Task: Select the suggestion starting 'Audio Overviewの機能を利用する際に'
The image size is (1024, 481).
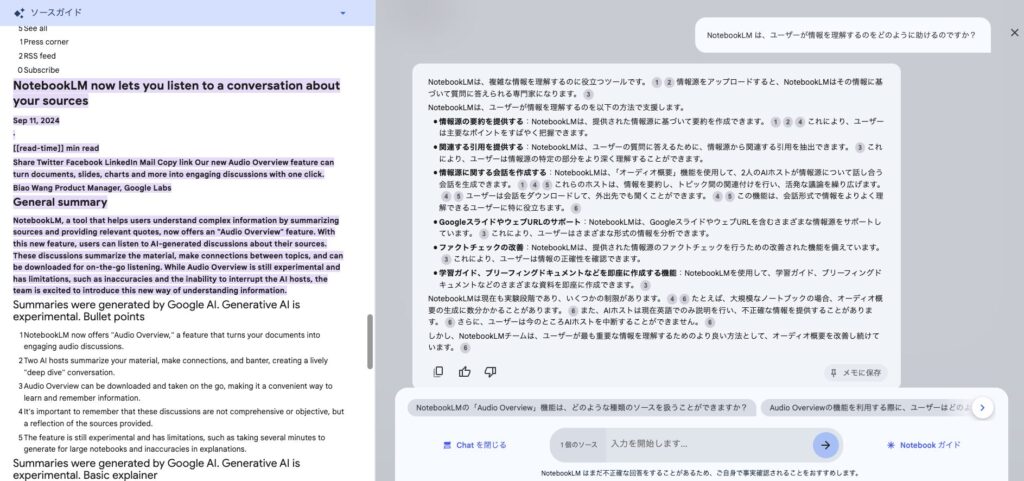Action: (866, 408)
